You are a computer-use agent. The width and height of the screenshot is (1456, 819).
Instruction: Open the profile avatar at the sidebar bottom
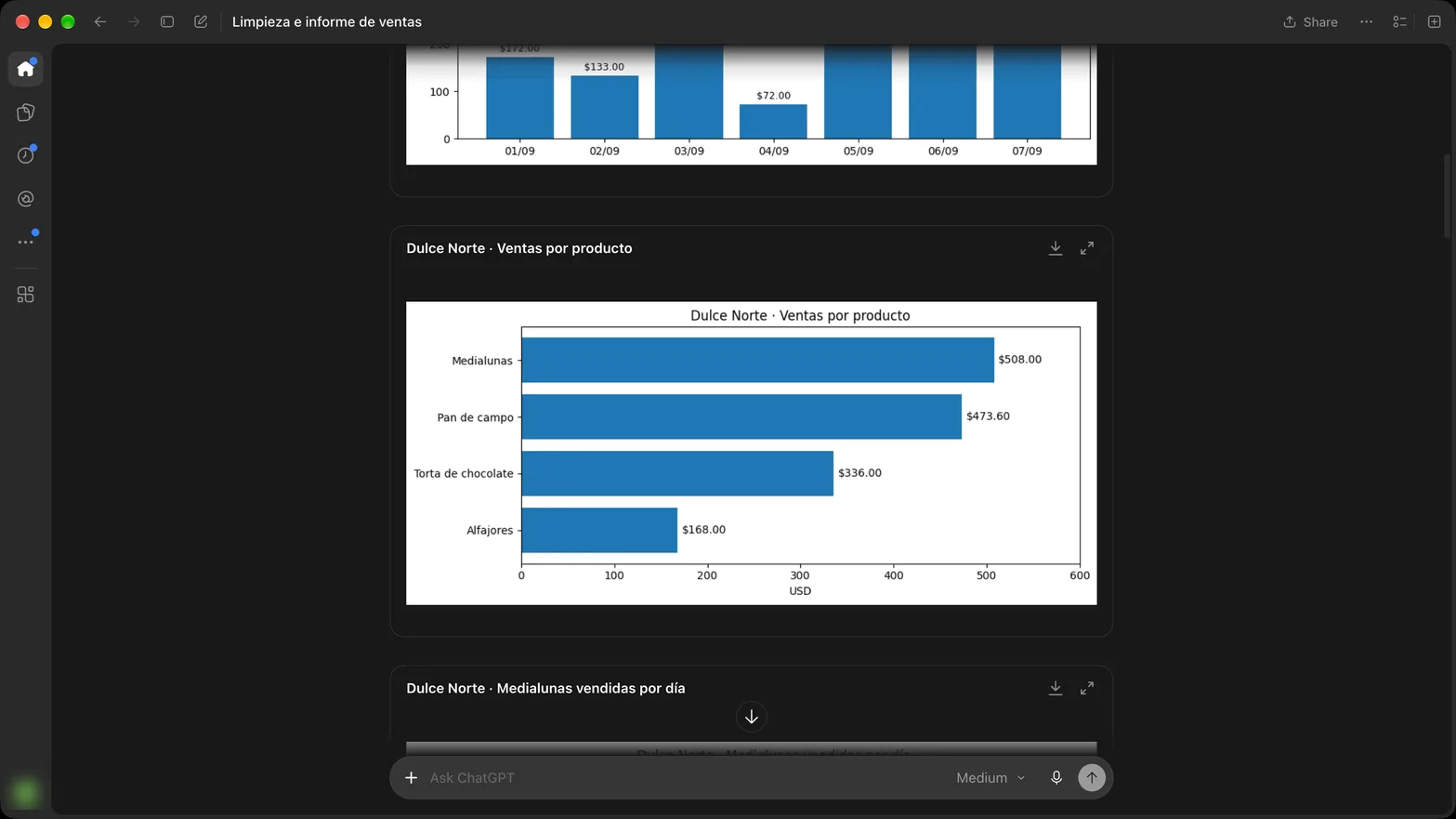[x=26, y=792]
